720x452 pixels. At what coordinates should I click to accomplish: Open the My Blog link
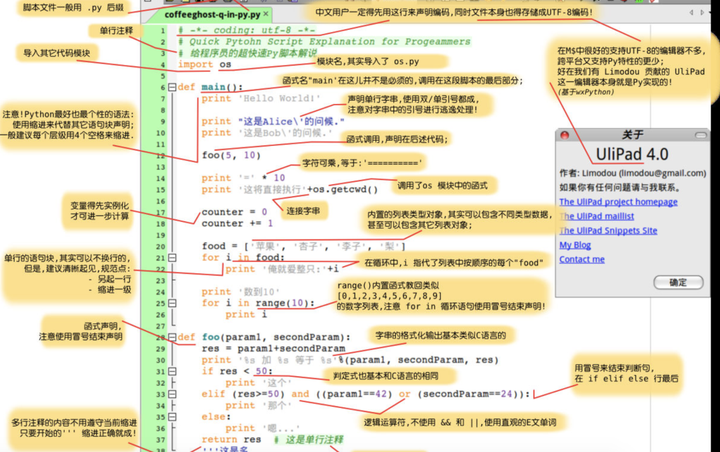tap(575, 245)
